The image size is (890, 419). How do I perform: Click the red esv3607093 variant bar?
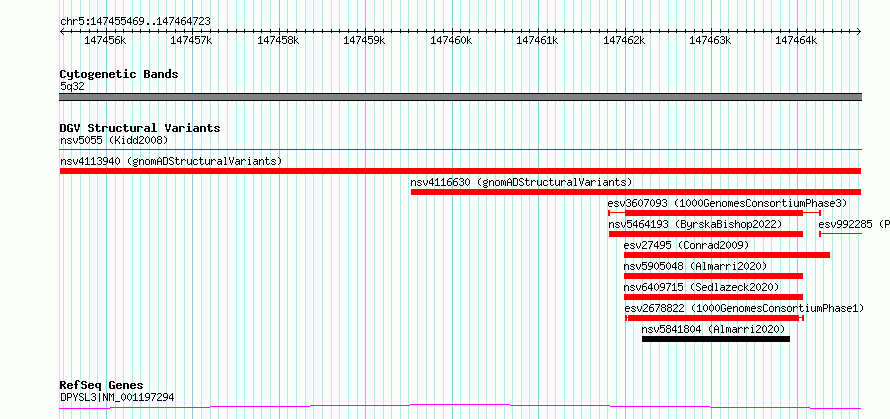click(x=714, y=213)
